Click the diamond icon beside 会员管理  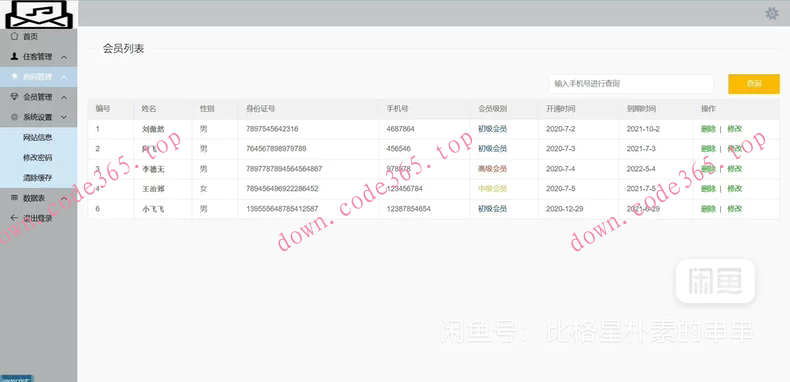14,97
